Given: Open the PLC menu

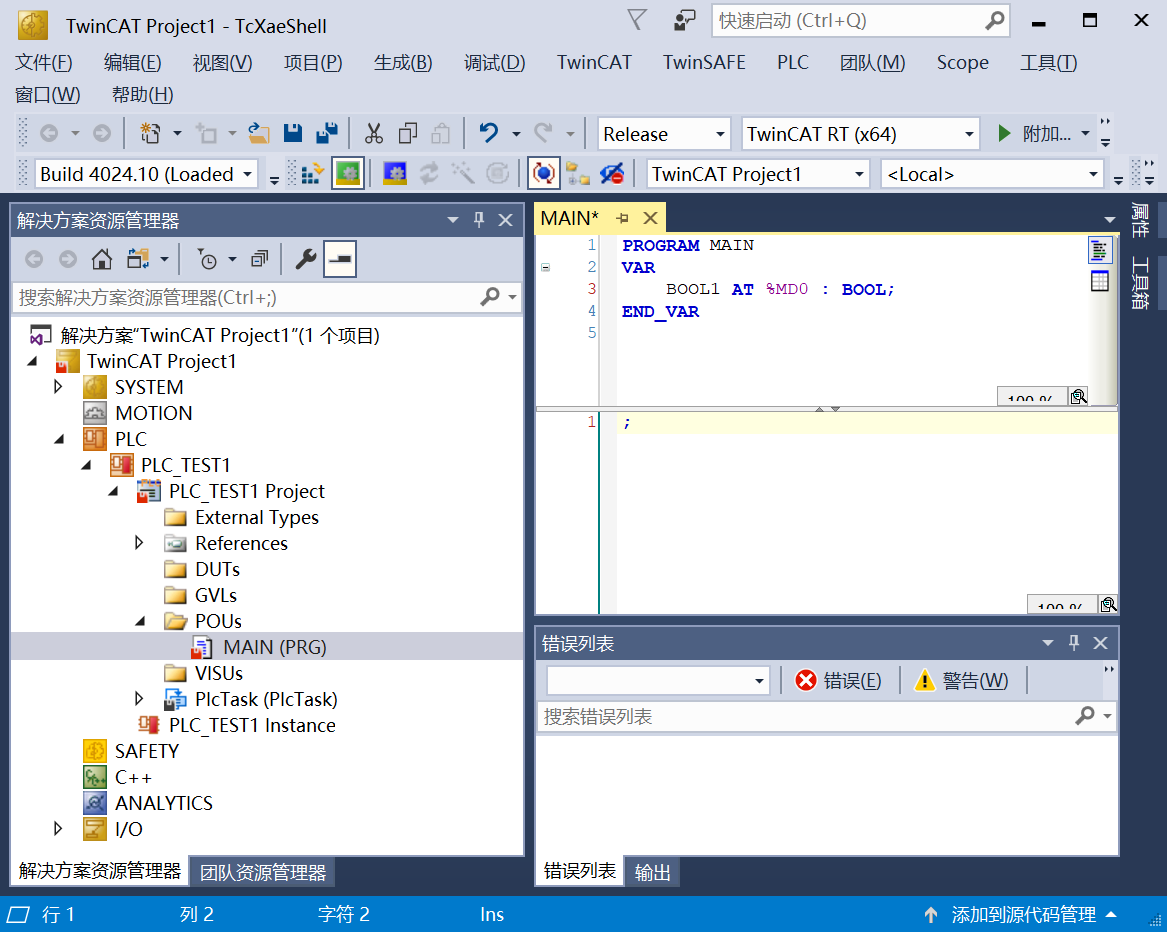Looking at the screenshot, I should click(x=793, y=63).
